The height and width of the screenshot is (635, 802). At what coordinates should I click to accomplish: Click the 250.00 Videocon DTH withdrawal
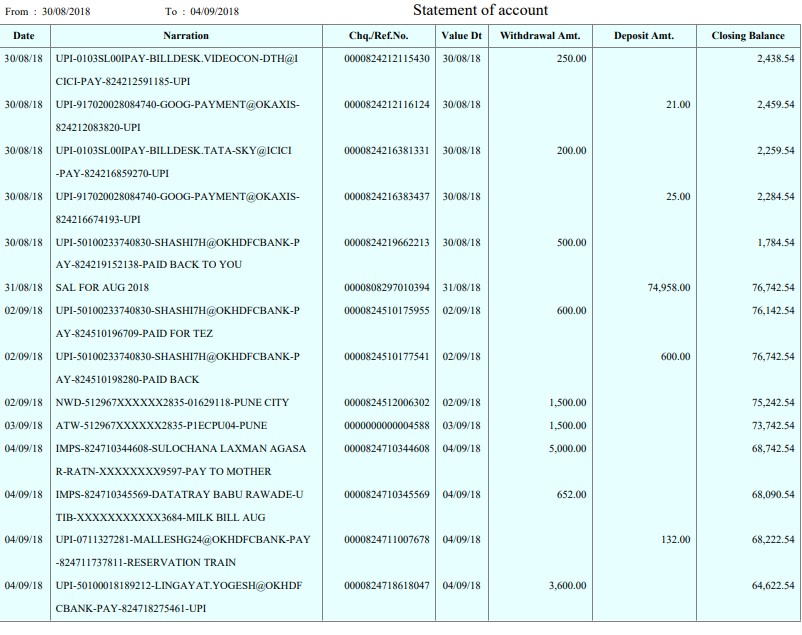571,59
